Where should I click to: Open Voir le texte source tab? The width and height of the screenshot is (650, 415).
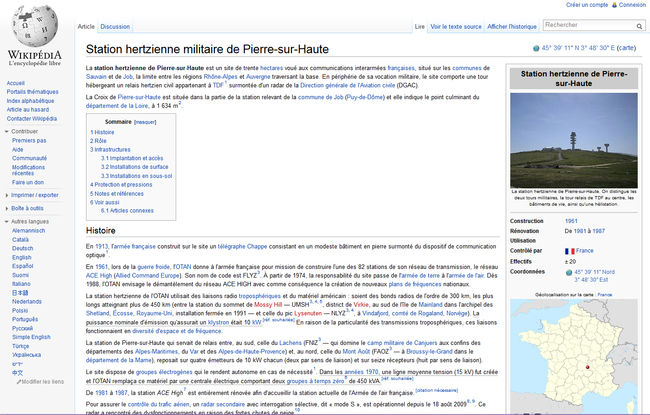456,27
